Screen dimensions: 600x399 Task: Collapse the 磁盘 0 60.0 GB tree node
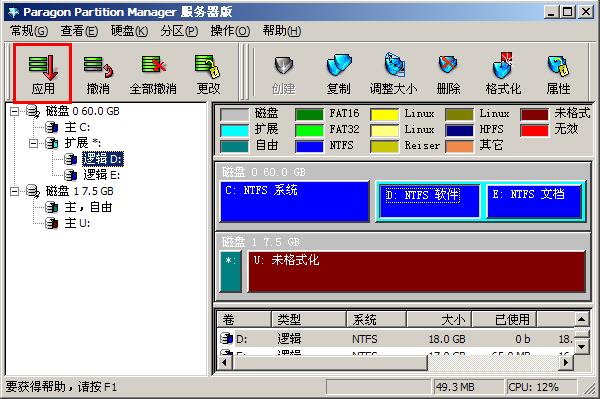click(15, 112)
